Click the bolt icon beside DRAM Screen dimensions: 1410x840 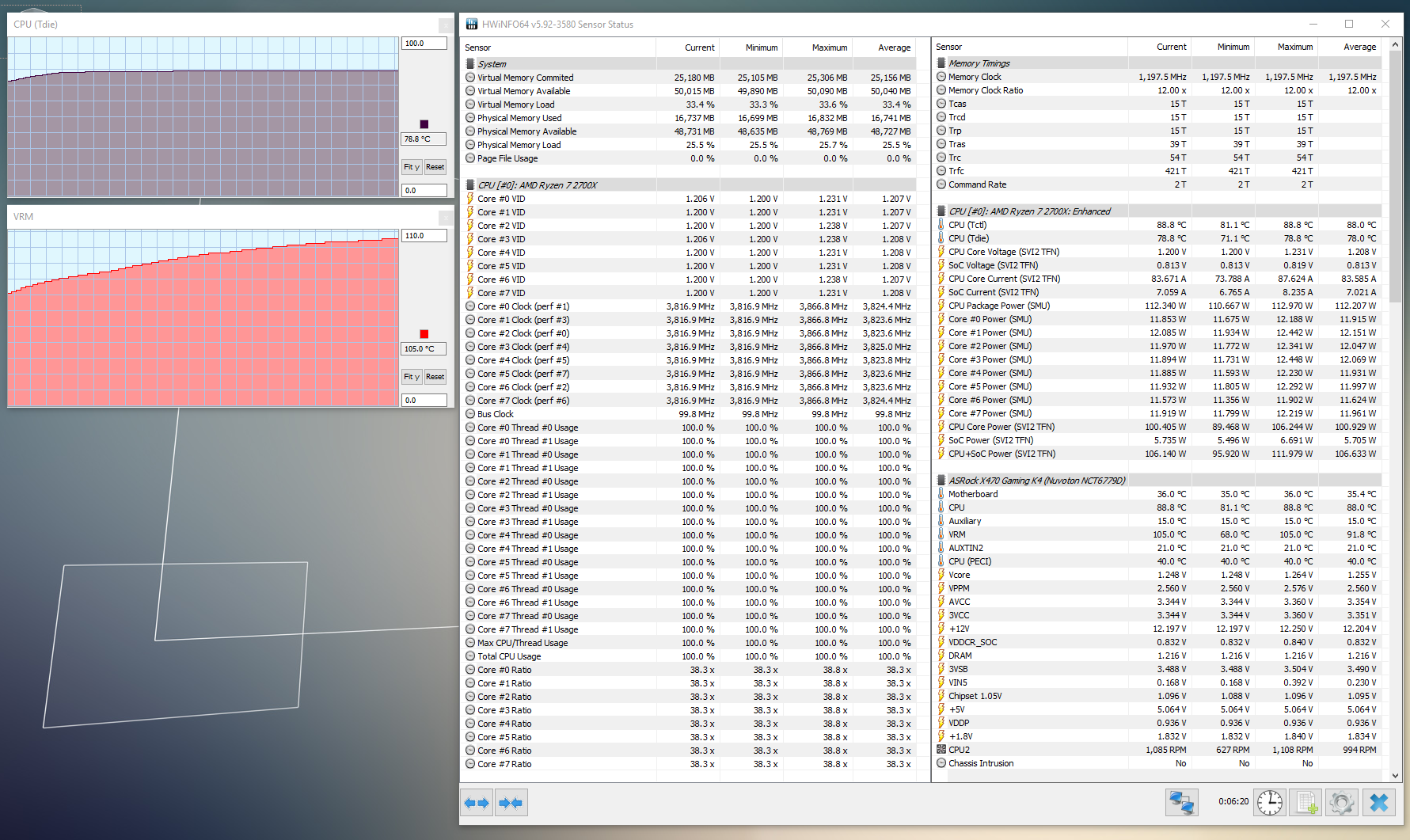coord(941,656)
